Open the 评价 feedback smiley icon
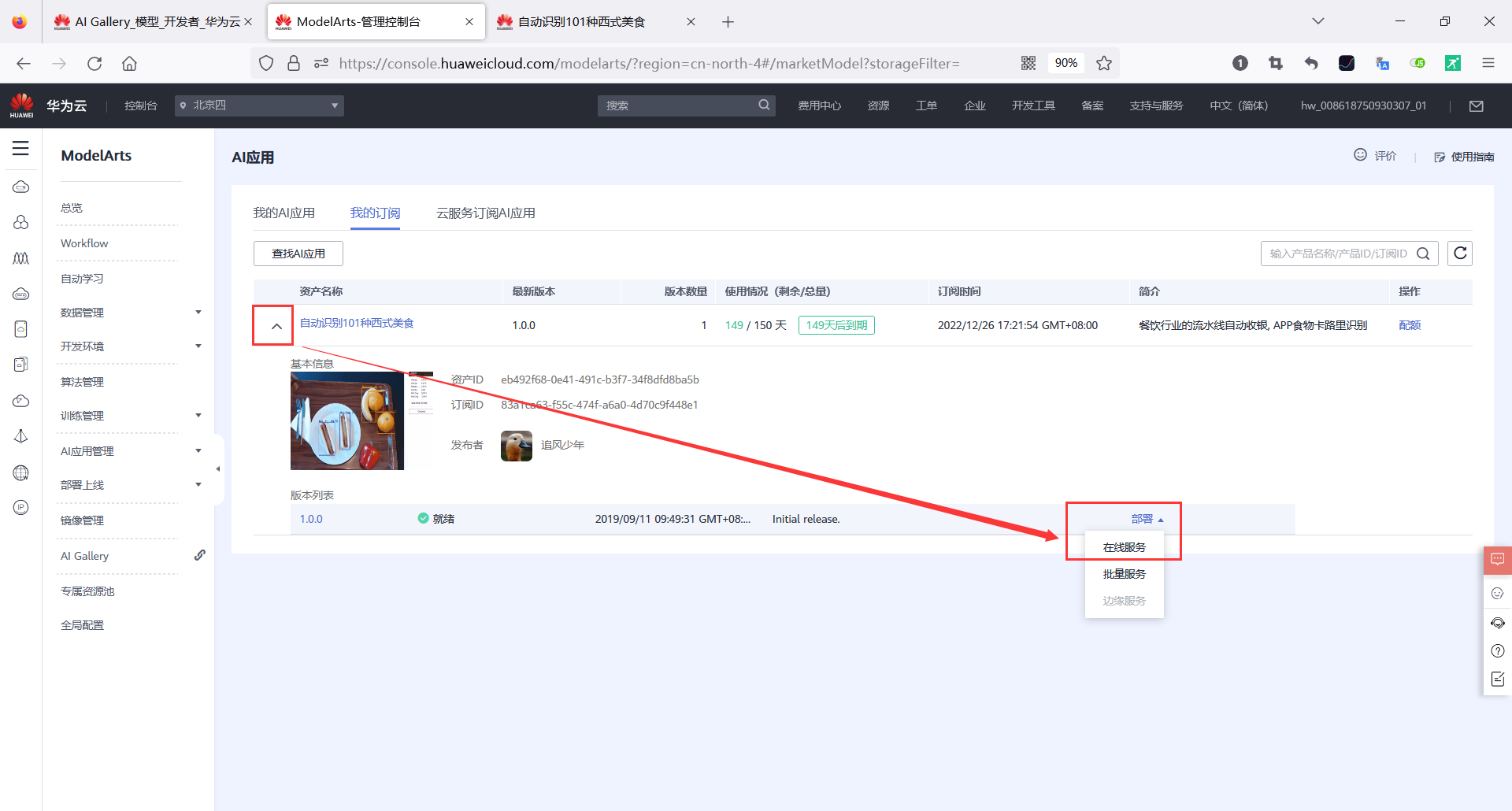Viewport: 1512px width, 811px height. [1360, 155]
